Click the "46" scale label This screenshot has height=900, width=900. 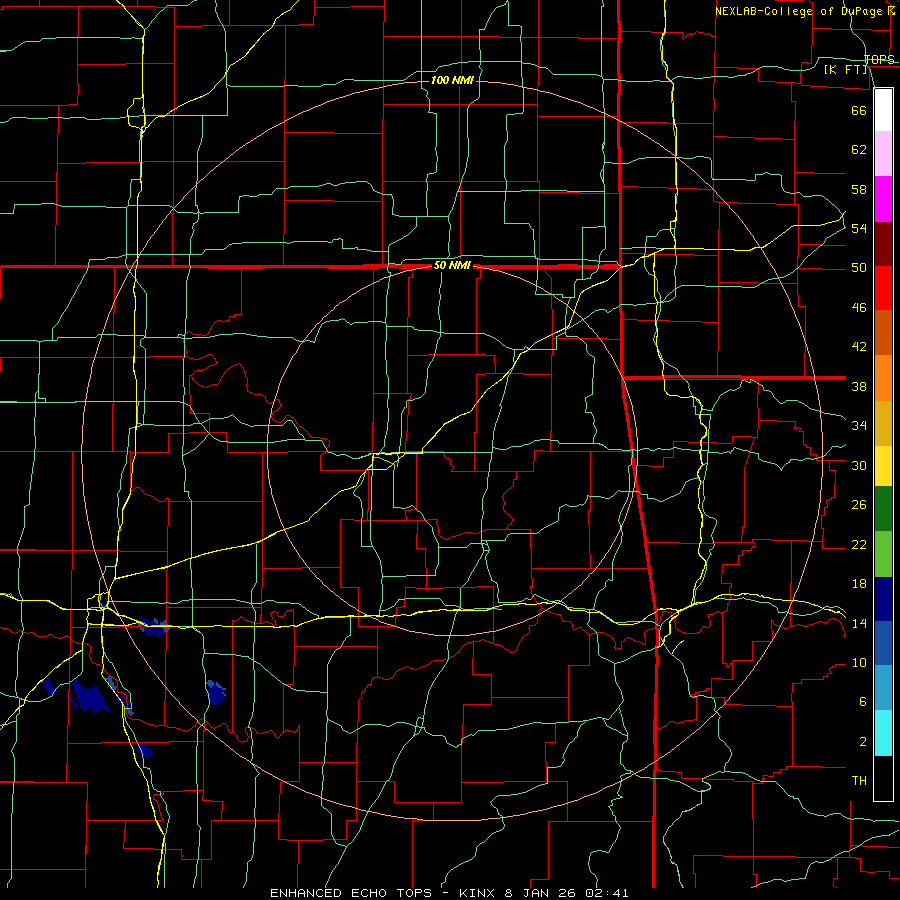(859, 308)
